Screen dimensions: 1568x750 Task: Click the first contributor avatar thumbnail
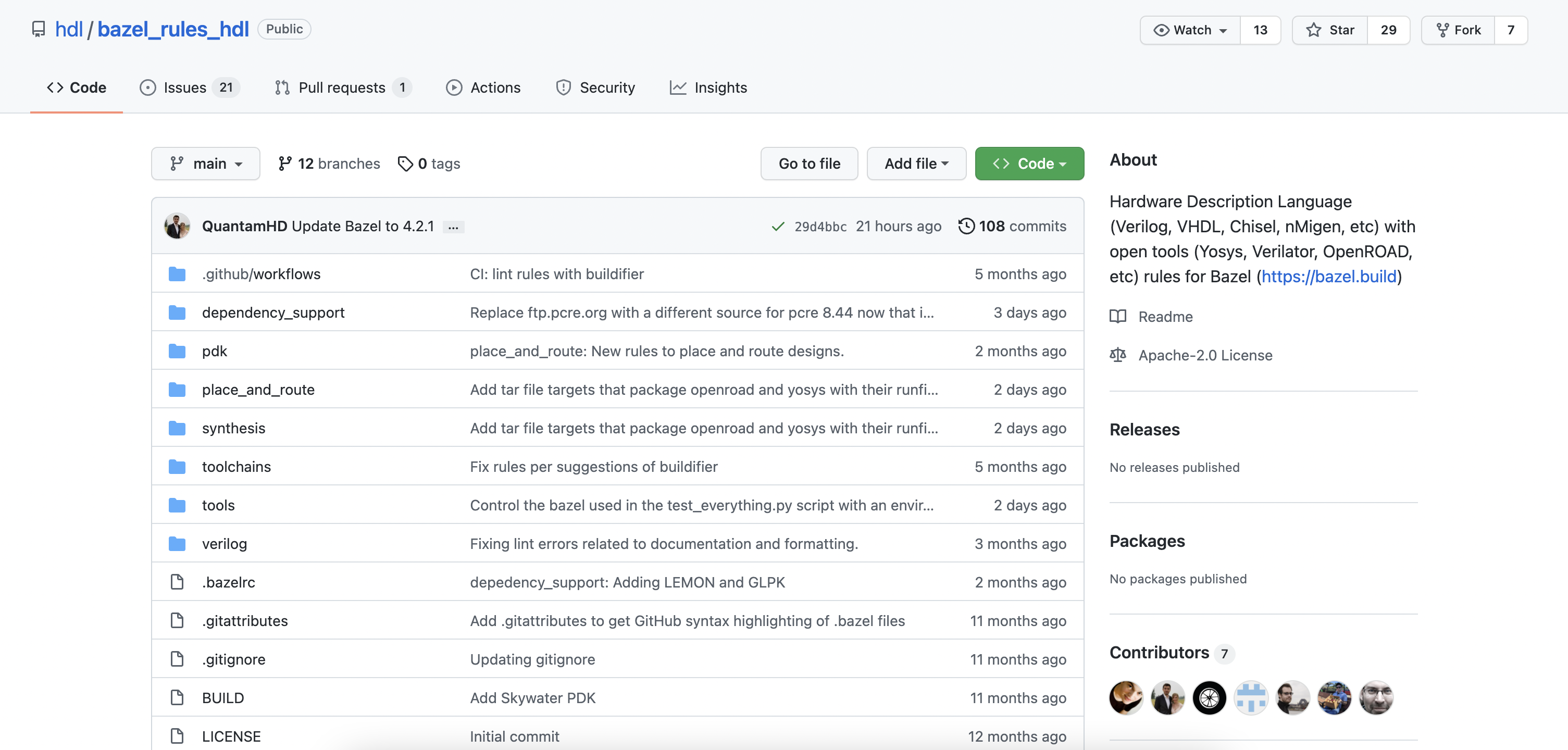tap(1126, 697)
